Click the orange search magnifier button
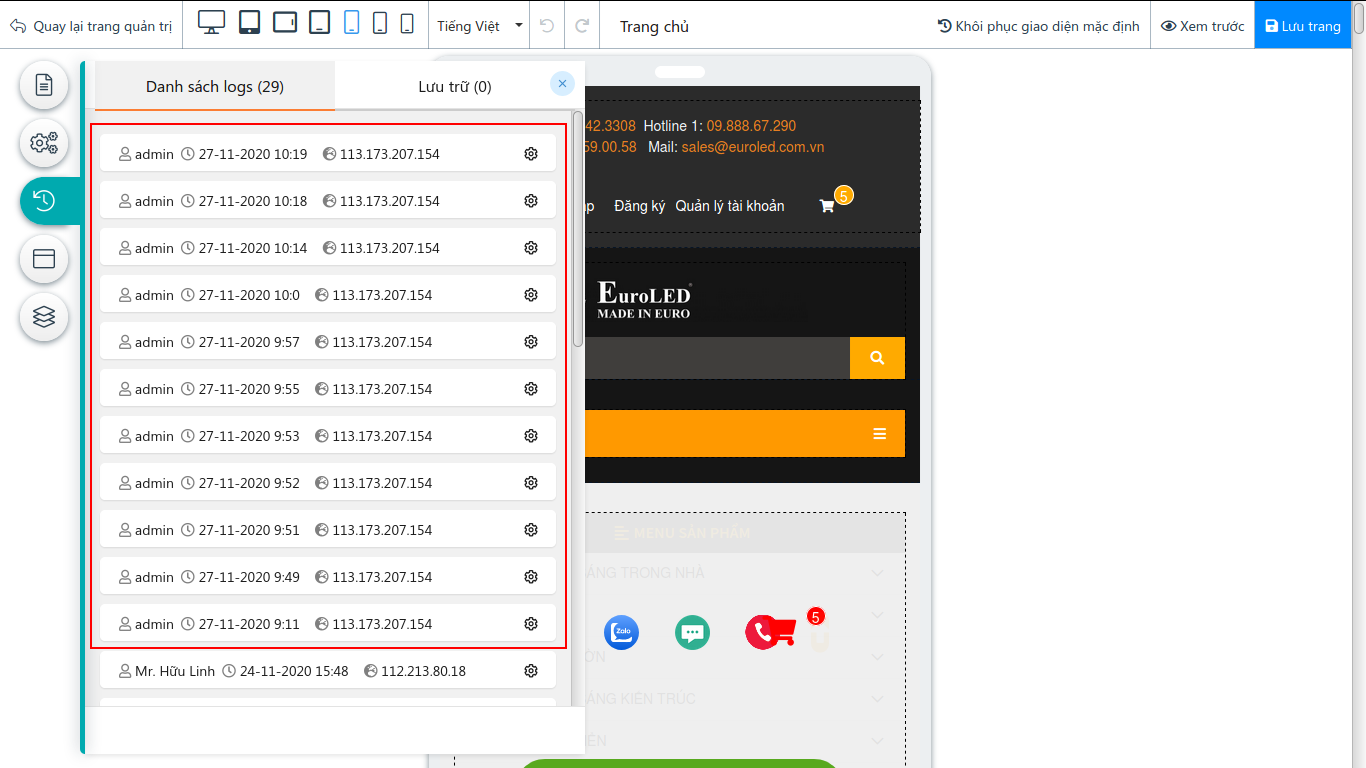Screen dimensions: 1366x768 pyautogui.click(x=877, y=358)
